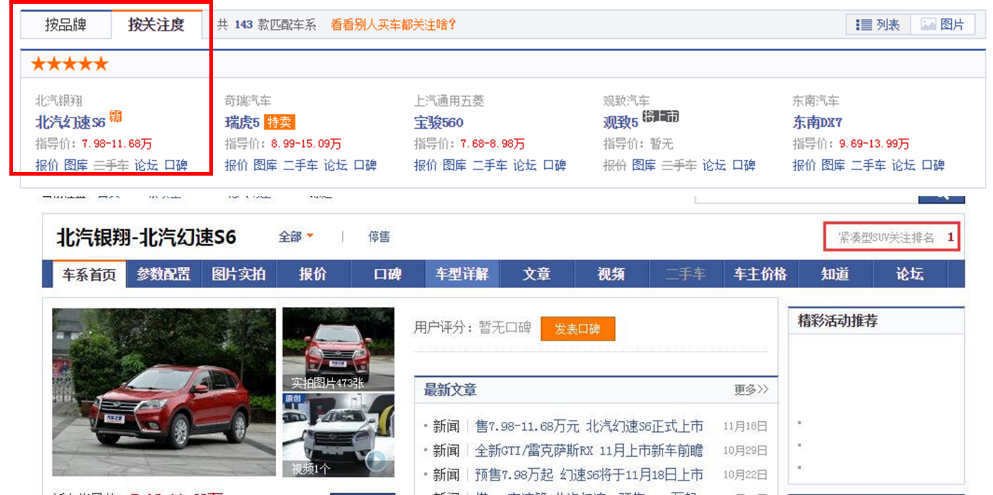Open the 参数配置 nav tab

pos(163,274)
